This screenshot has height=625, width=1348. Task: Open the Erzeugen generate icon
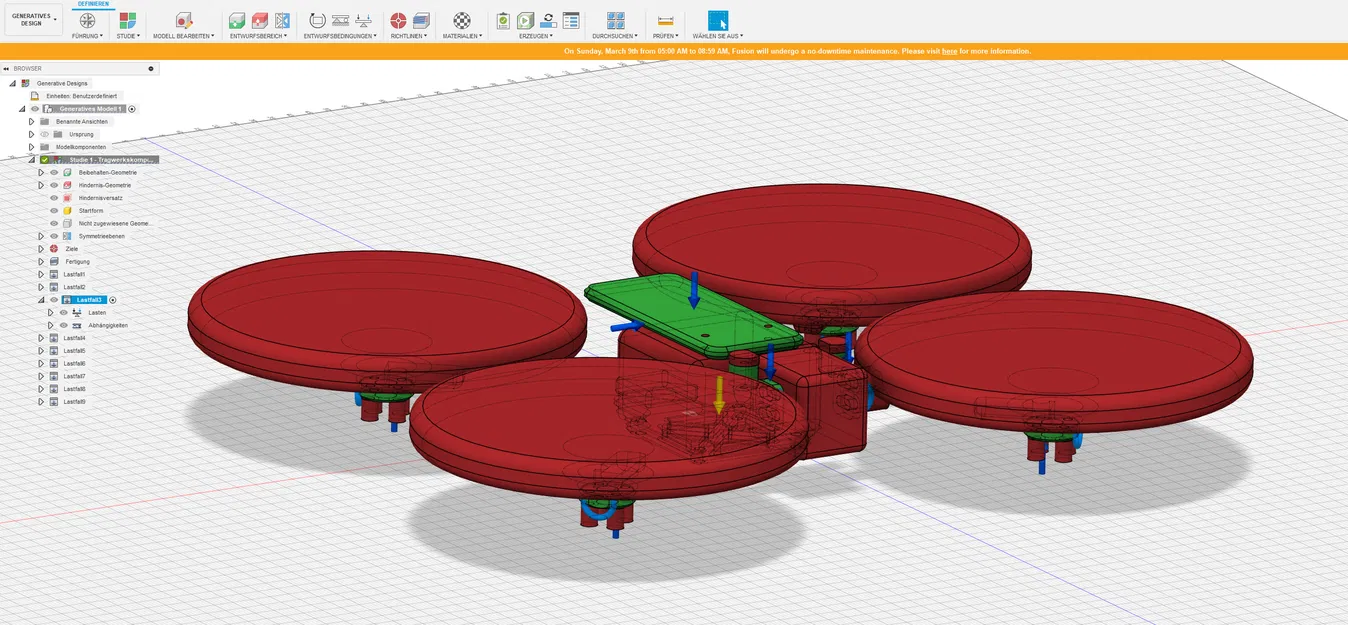click(x=523, y=20)
